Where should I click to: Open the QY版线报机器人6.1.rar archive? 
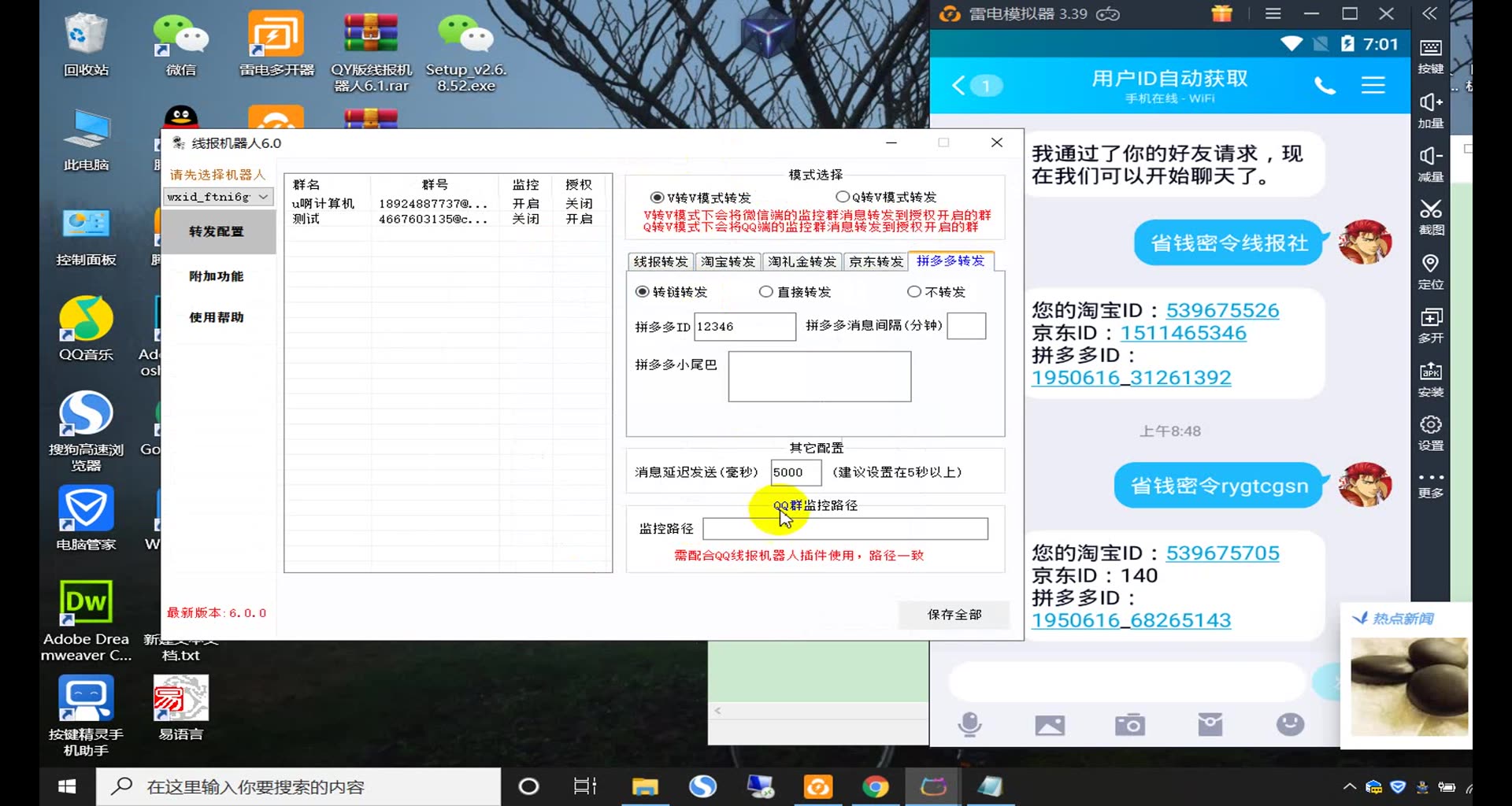pos(371,52)
